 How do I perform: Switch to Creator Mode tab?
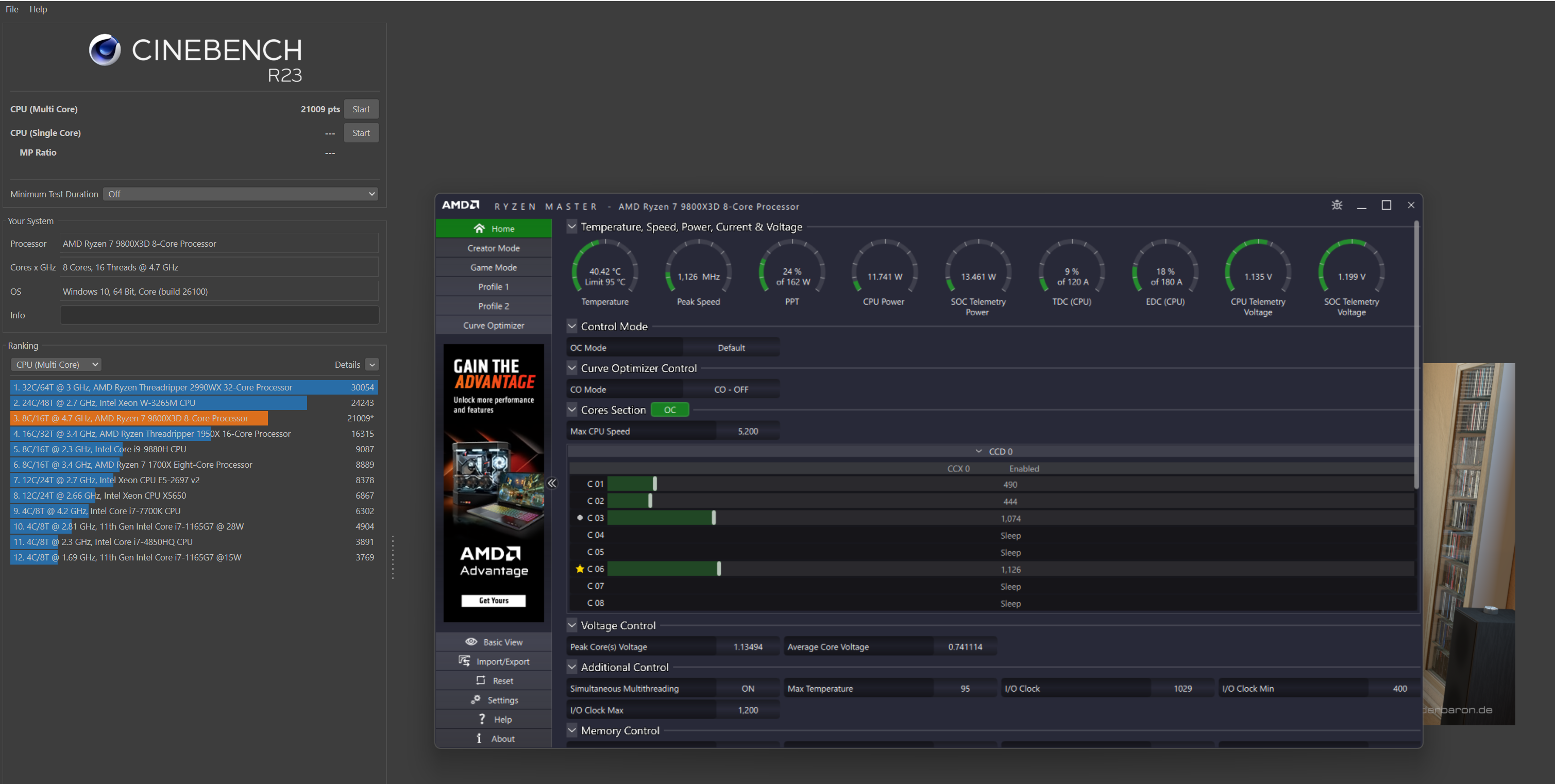493,248
